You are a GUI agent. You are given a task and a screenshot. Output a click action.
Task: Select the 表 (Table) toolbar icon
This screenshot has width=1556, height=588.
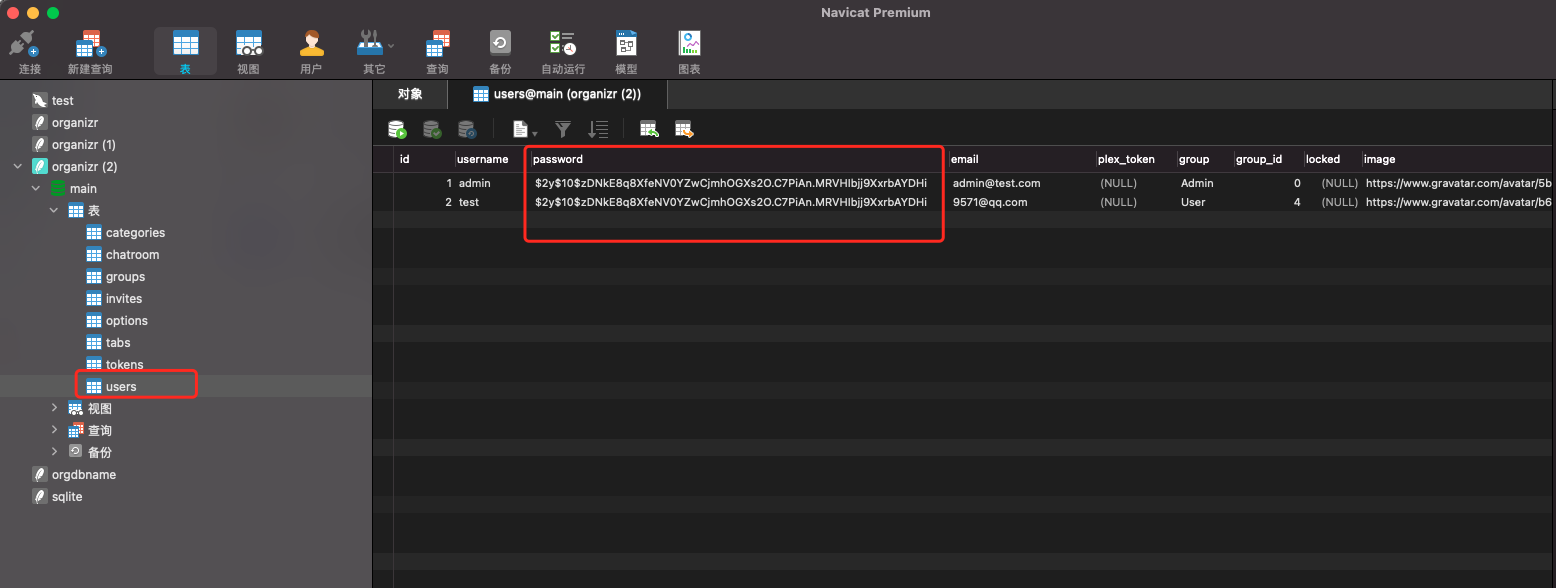coord(185,51)
